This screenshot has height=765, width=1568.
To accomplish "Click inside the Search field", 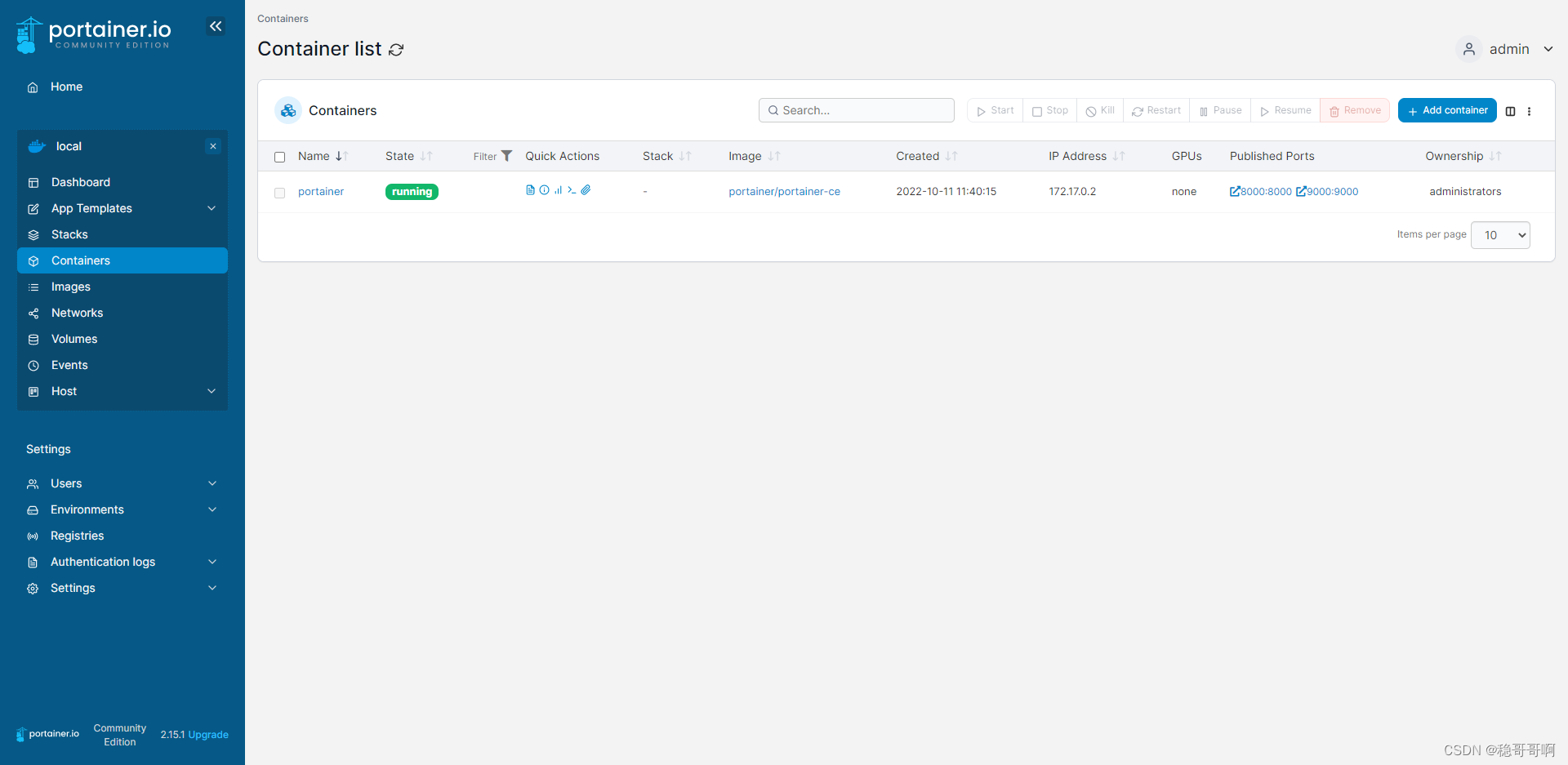I will [x=856, y=109].
